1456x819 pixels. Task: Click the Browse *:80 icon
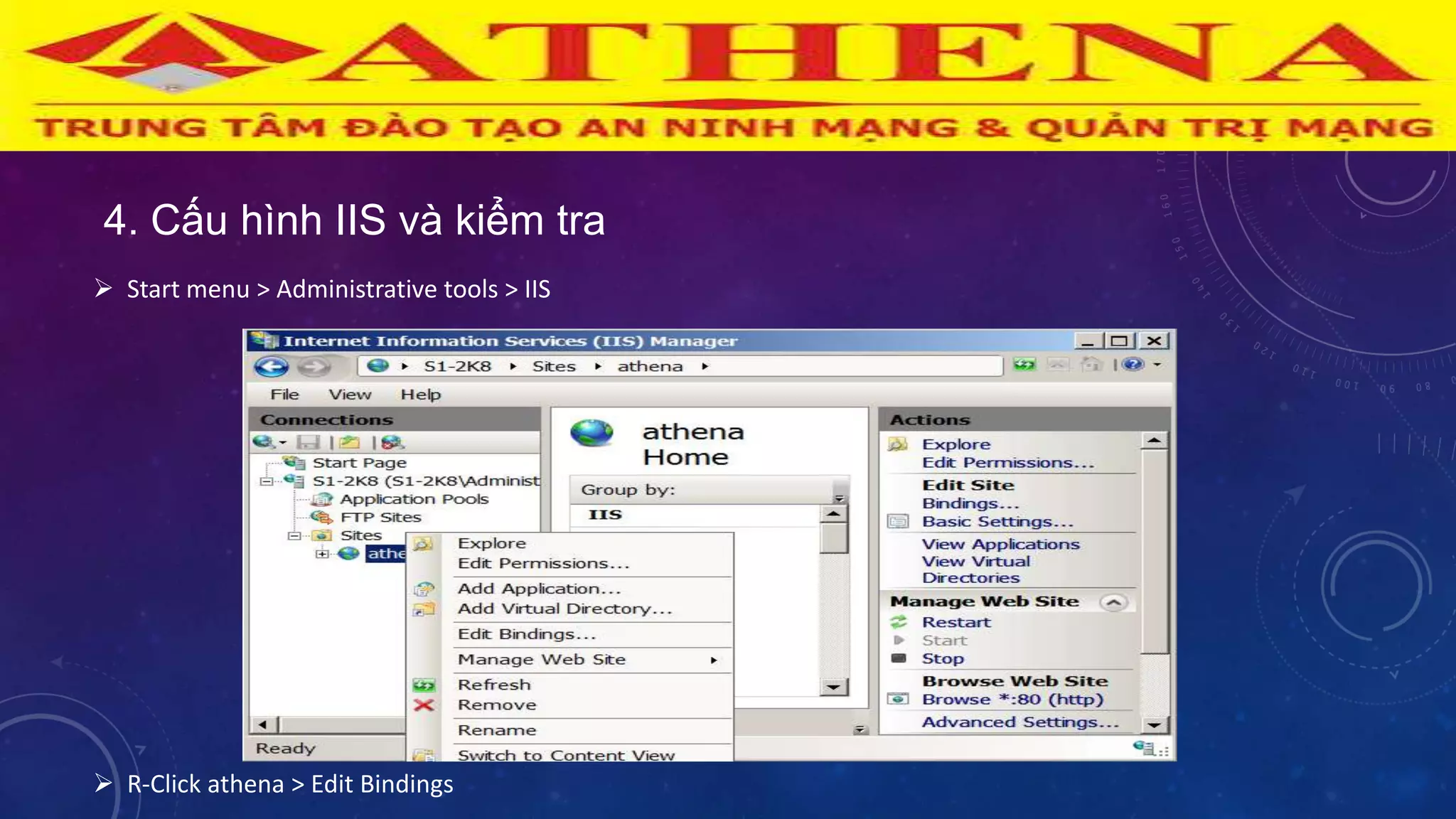pyautogui.click(x=898, y=699)
